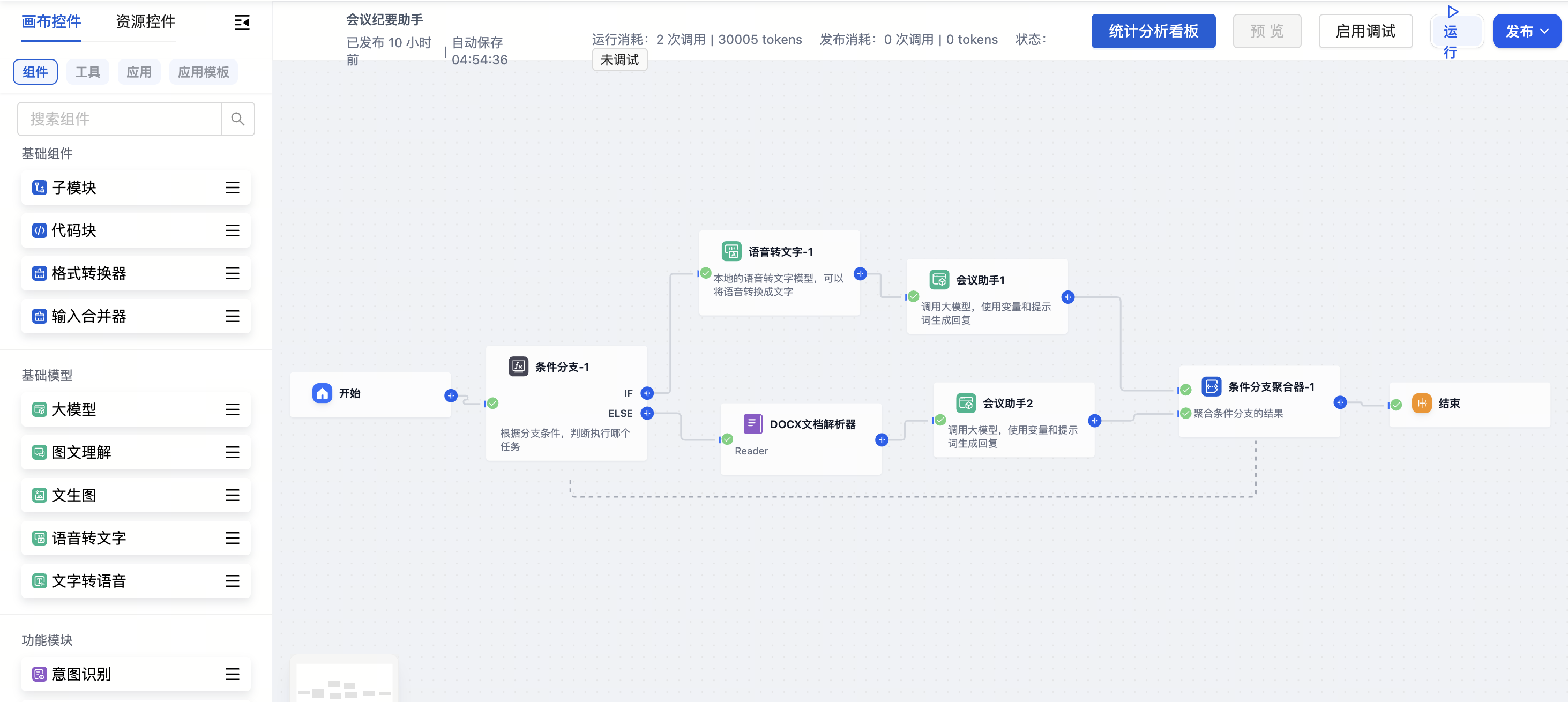This screenshot has width=1568, height=702.
Task: Click the 语音转文字-1 node icon
Action: point(731,251)
